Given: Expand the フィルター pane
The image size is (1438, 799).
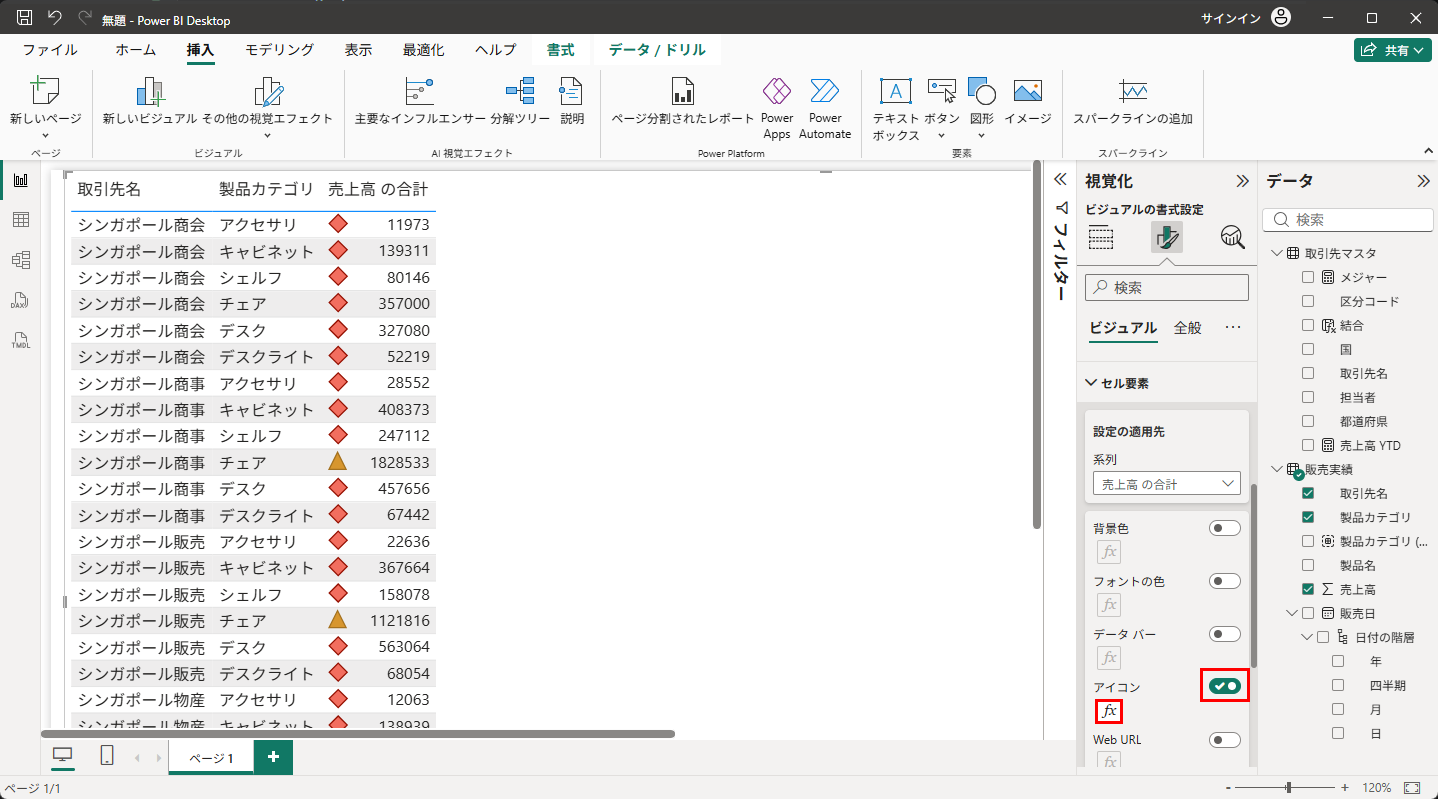Looking at the screenshot, I should (1061, 181).
